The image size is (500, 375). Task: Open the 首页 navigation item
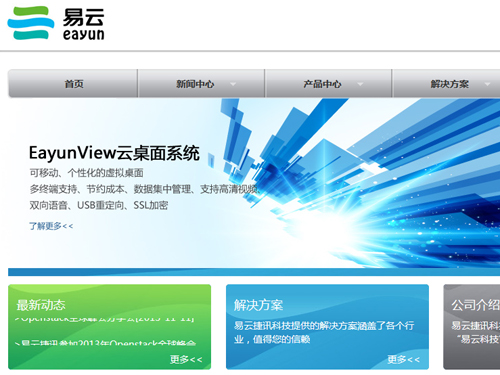click(x=74, y=84)
